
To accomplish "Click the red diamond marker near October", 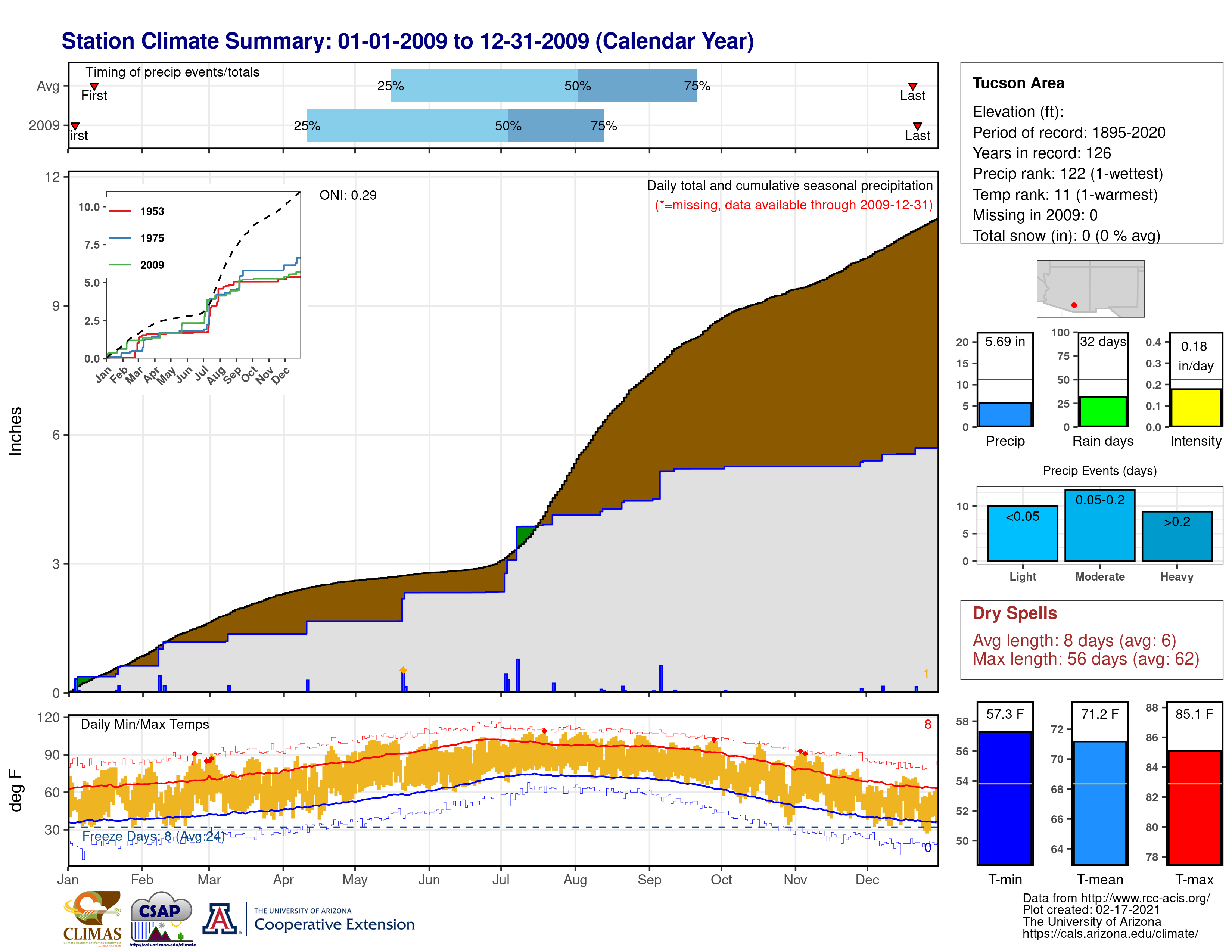I will coord(714,740).
